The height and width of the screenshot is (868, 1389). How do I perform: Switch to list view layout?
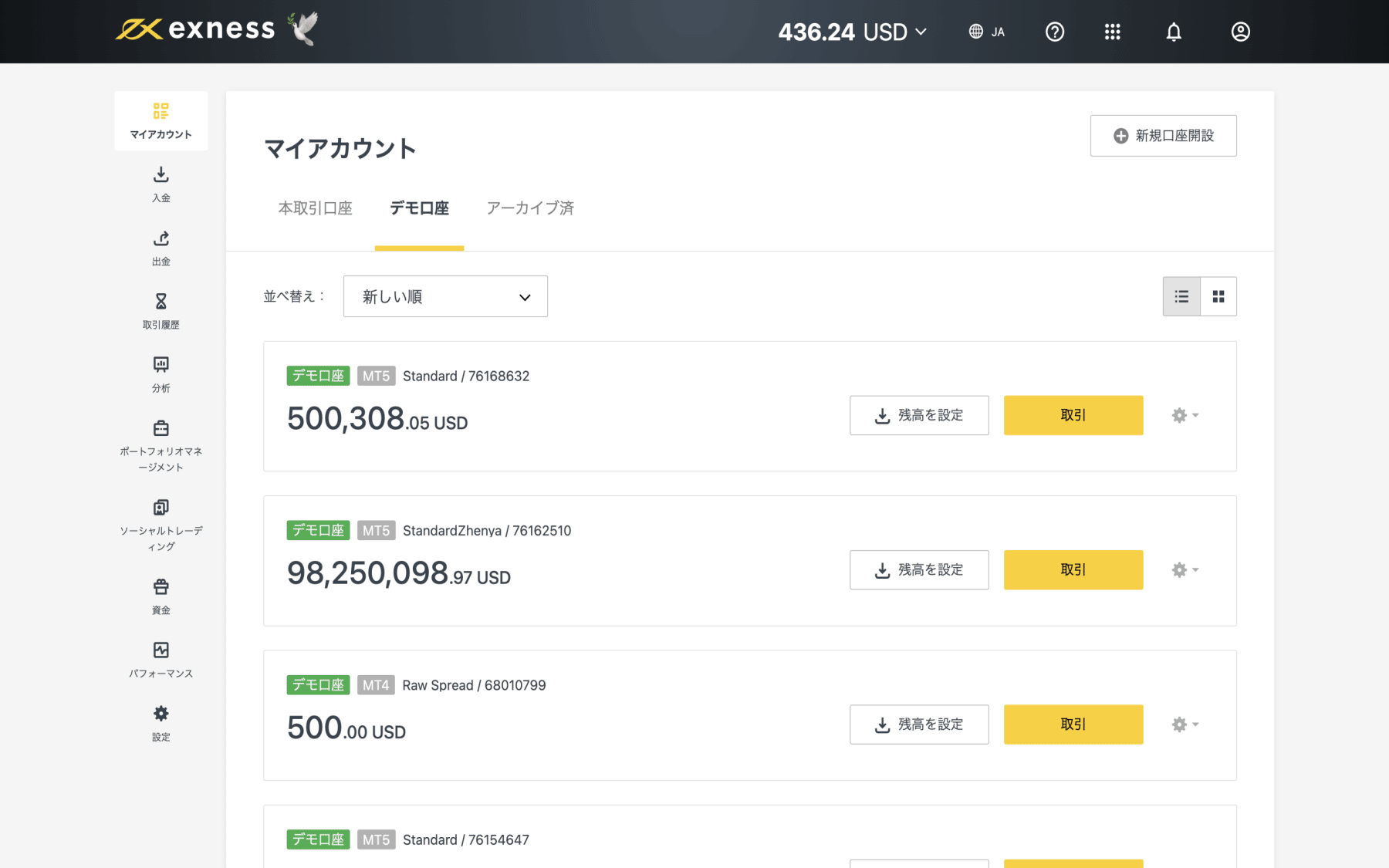coord(1181,296)
